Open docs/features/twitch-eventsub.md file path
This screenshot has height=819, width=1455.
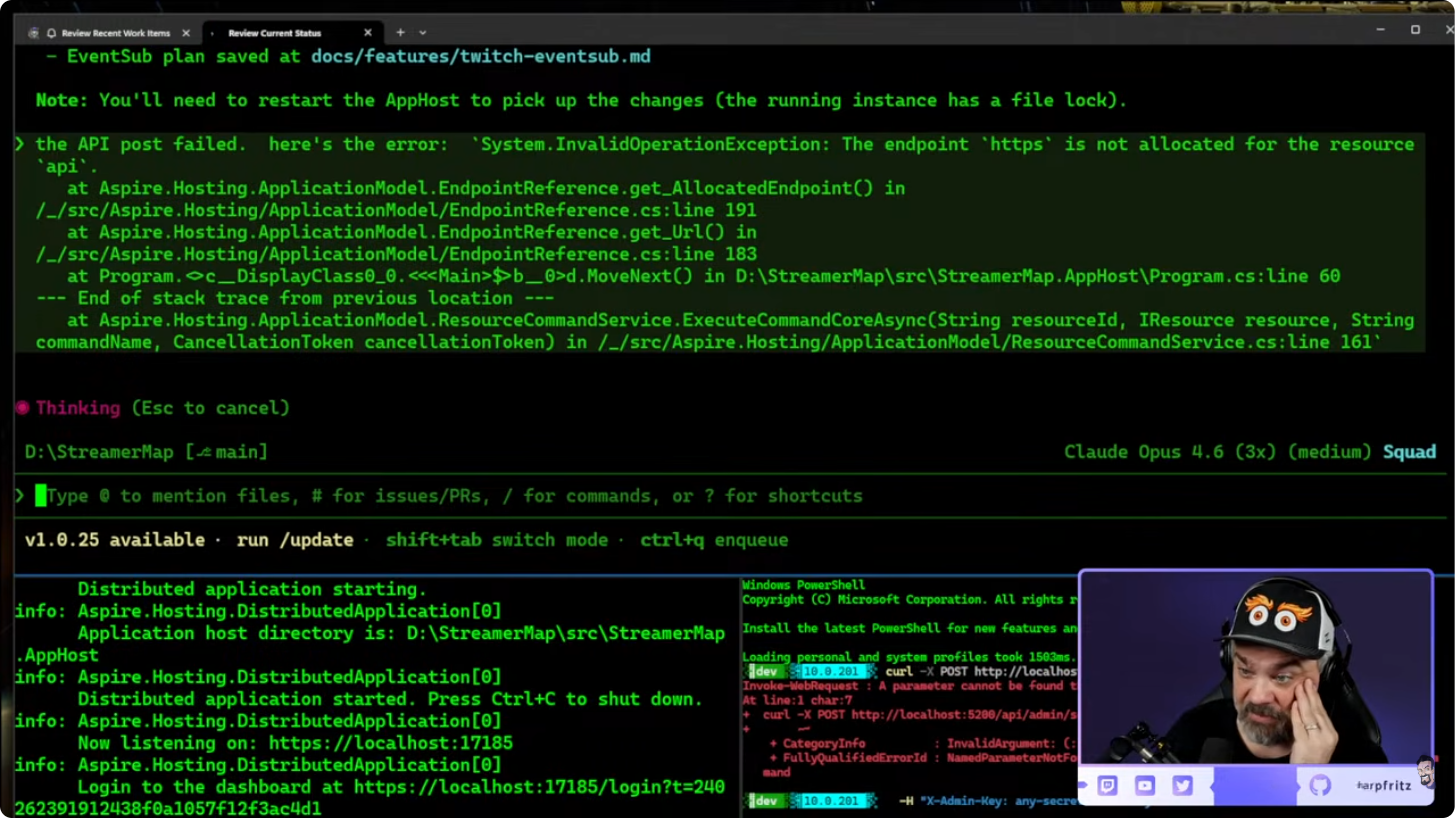tap(480, 56)
